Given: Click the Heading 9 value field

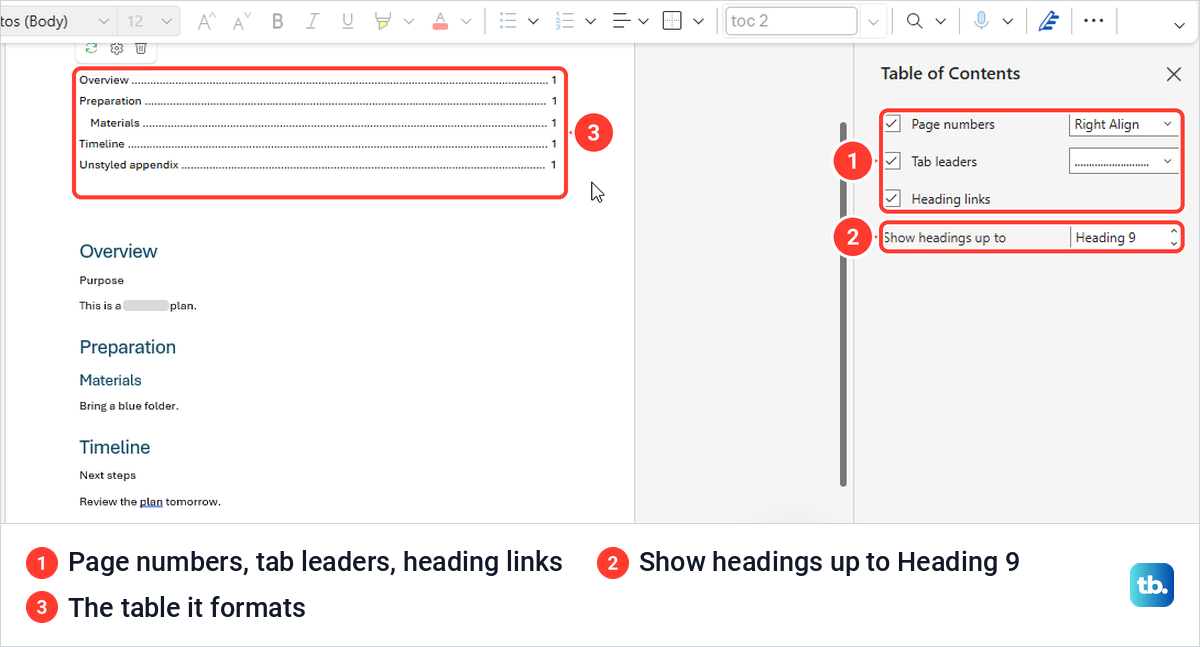Looking at the screenshot, I should point(1117,238).
